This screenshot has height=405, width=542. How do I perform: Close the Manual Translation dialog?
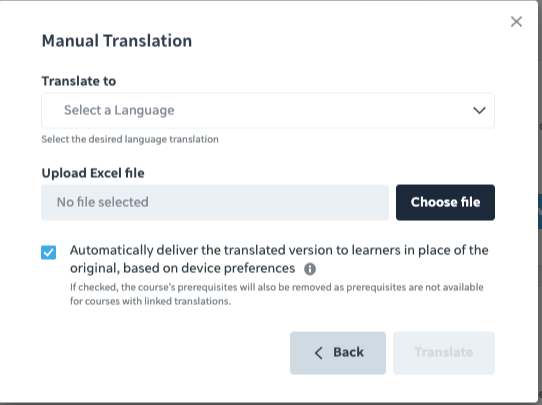pos(516,21)
